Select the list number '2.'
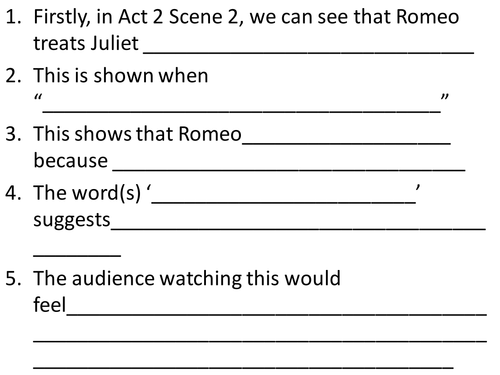Screen dimensions: 500x375 tap(13, 76)
